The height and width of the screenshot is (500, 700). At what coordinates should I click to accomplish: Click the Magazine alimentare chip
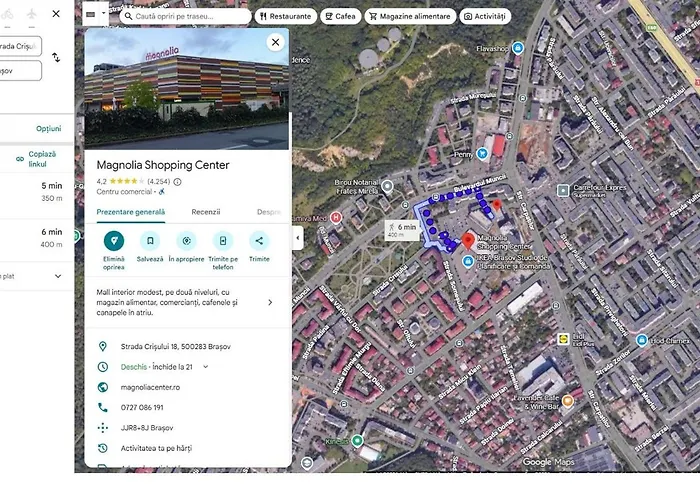(x=407, y=16)
